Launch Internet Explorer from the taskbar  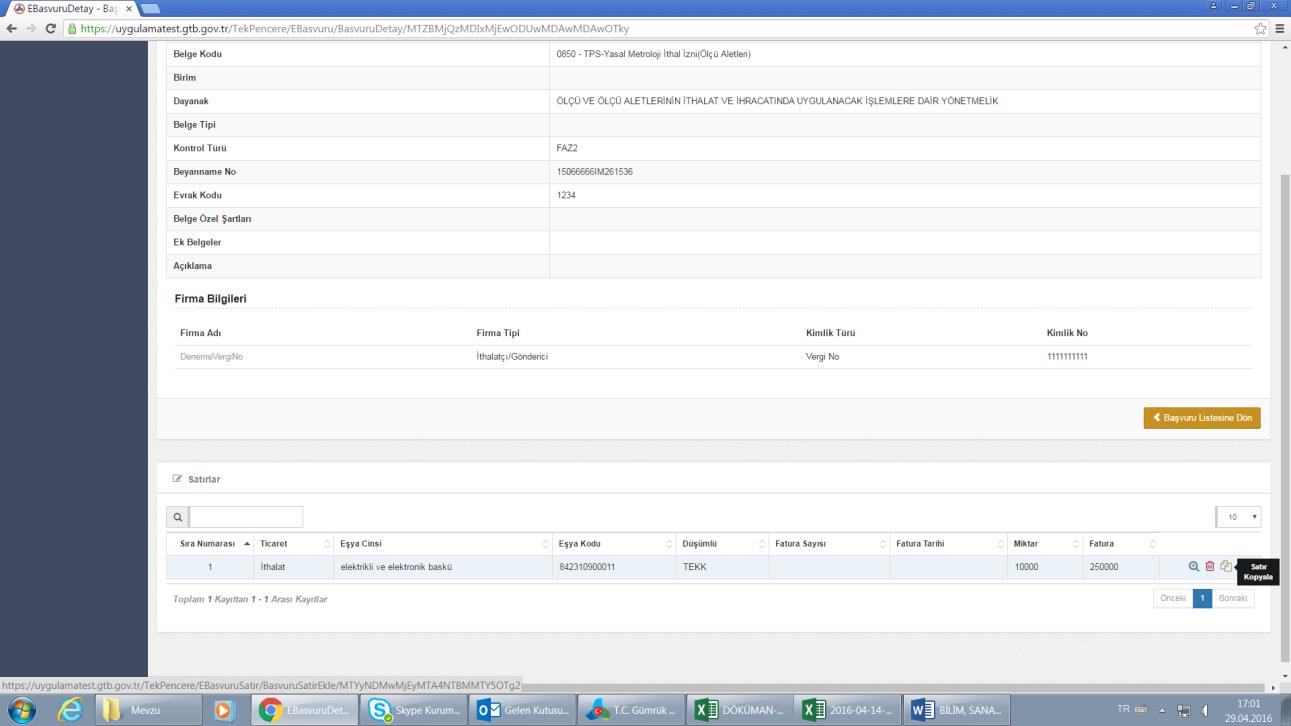pos(71,709)
